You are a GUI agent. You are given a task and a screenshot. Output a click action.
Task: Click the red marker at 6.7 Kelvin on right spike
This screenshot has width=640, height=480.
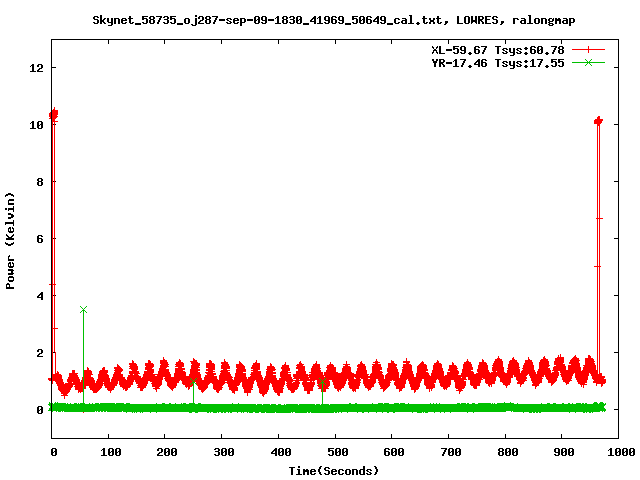599,219
